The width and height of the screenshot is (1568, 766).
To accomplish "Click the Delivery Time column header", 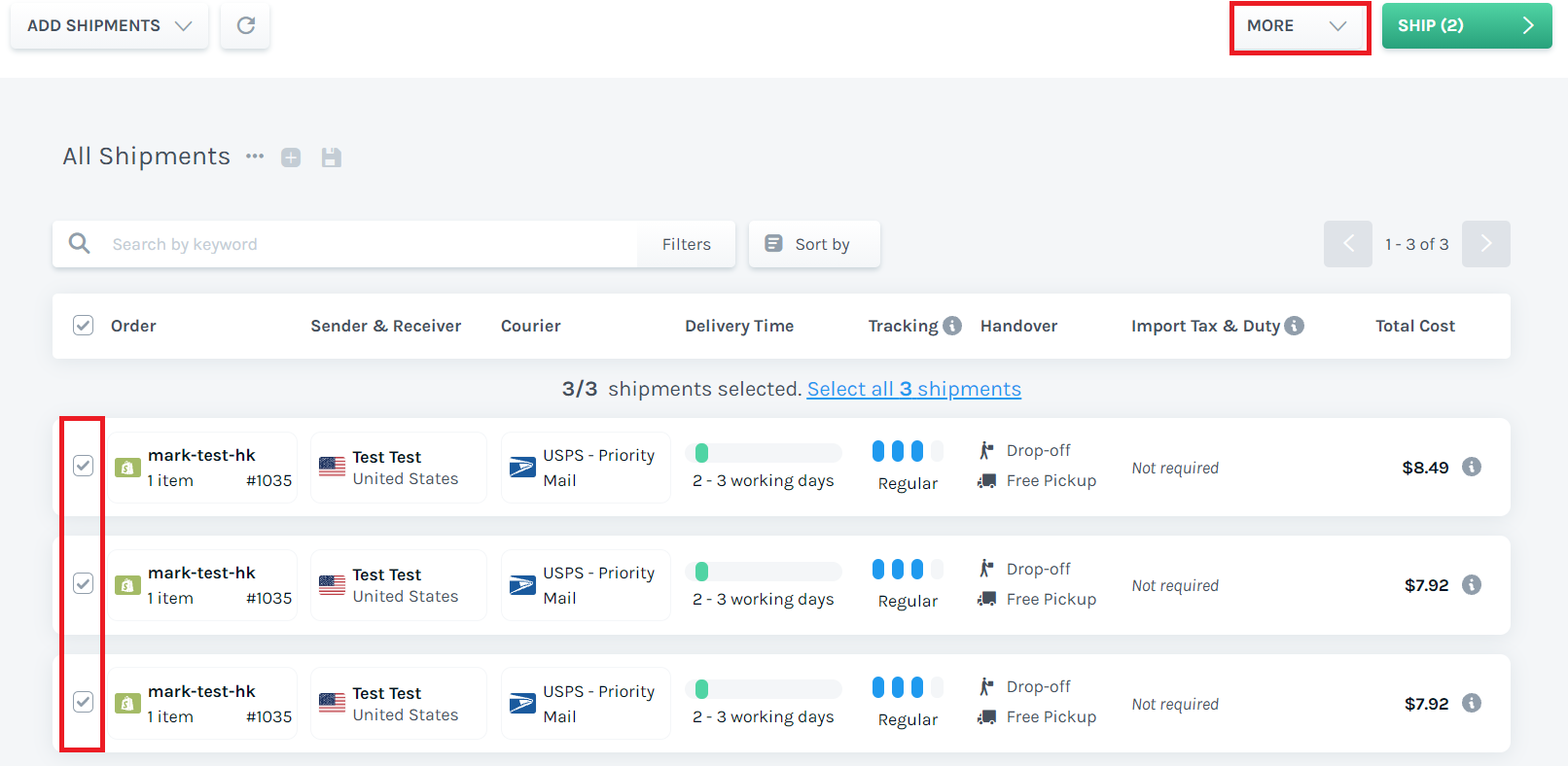I will click(739, 326).
